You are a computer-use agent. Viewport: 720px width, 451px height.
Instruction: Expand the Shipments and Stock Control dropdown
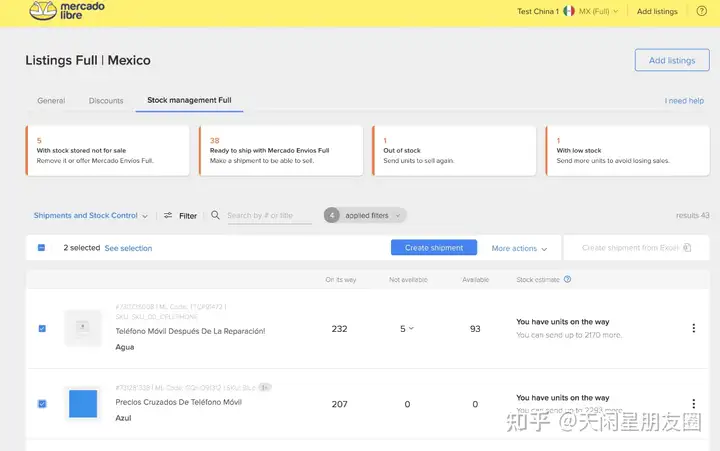[90, 215]
